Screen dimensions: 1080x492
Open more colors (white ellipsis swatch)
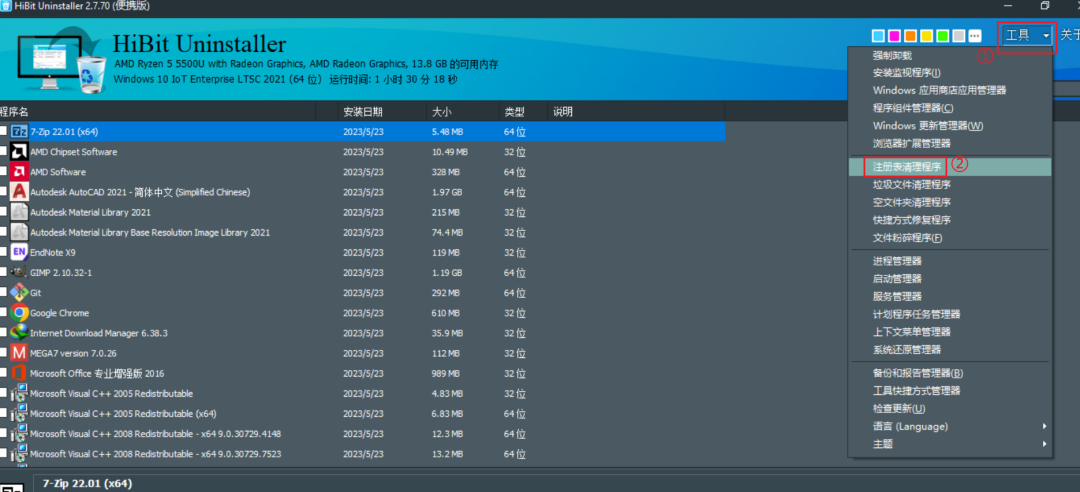[x=975, y=36]
